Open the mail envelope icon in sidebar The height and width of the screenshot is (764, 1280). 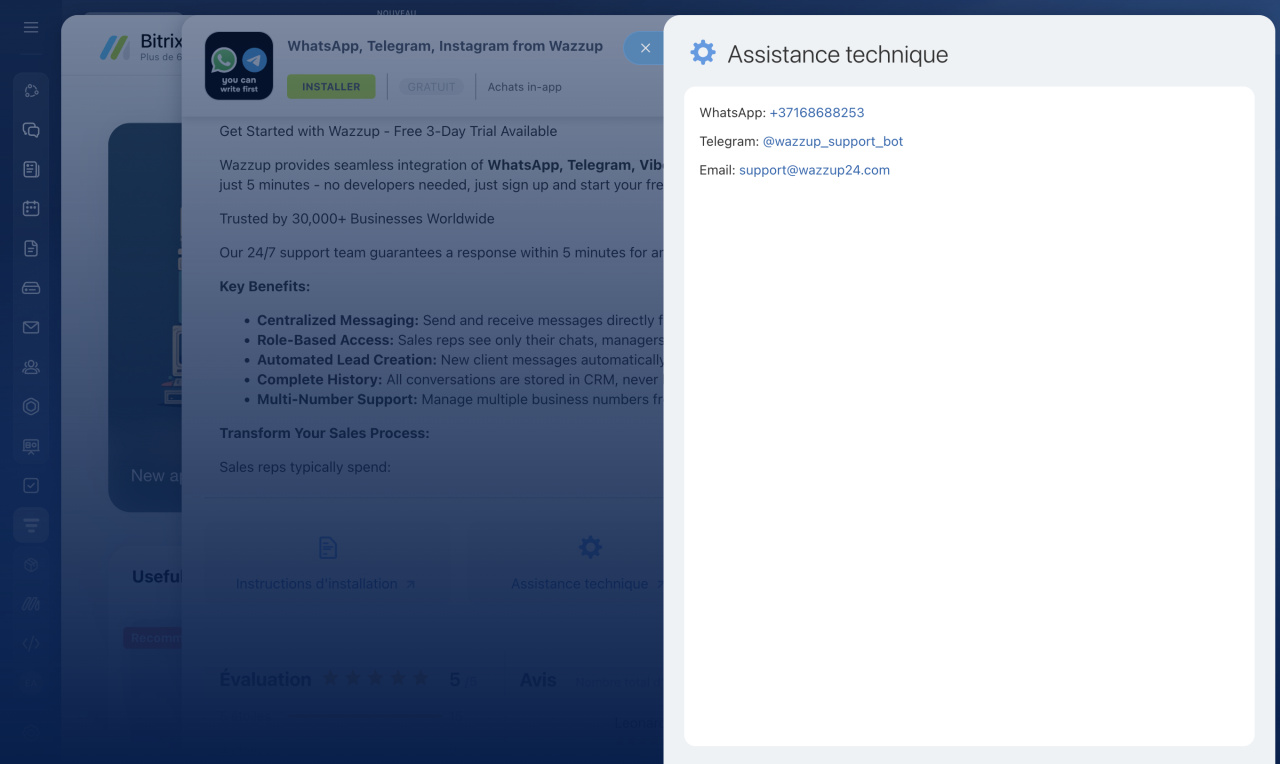(31, 327)
